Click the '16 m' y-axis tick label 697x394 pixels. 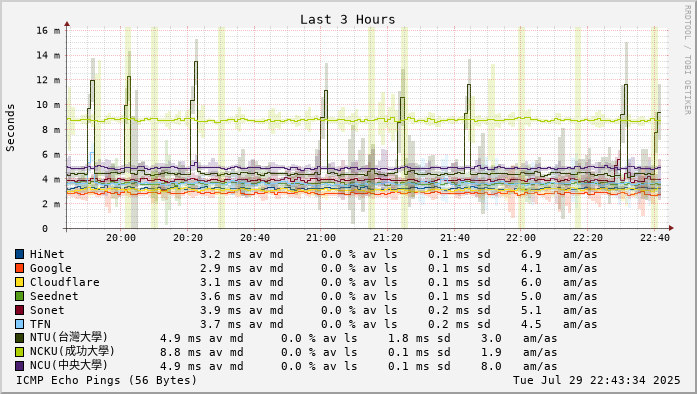point(48,31)
